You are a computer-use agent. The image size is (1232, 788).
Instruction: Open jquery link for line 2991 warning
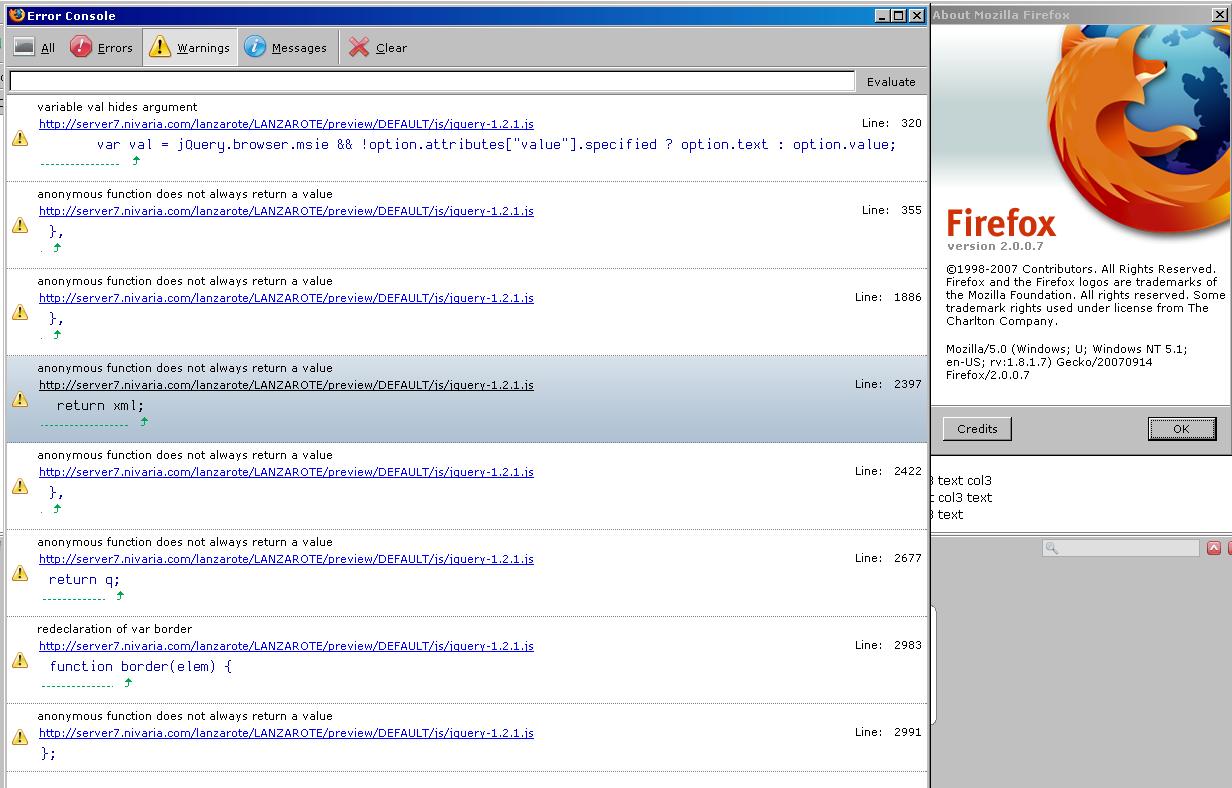[x=286, y=733]
